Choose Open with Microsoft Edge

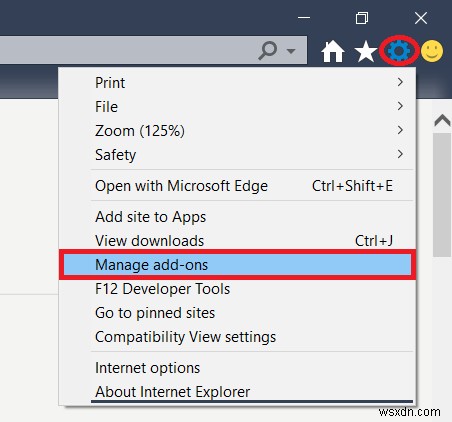237,186
